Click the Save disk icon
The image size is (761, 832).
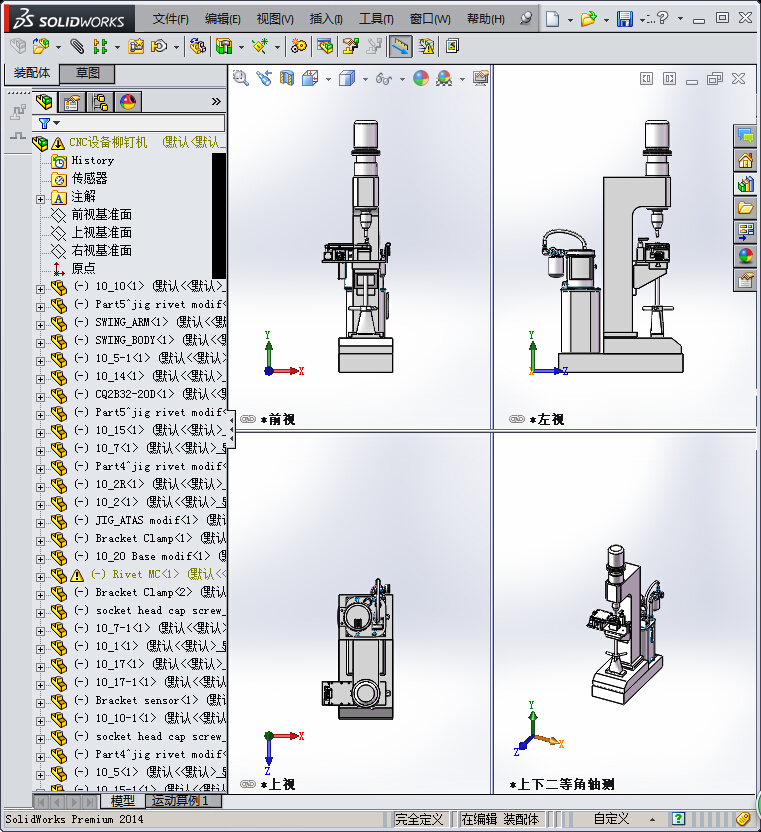pos(625,19)
